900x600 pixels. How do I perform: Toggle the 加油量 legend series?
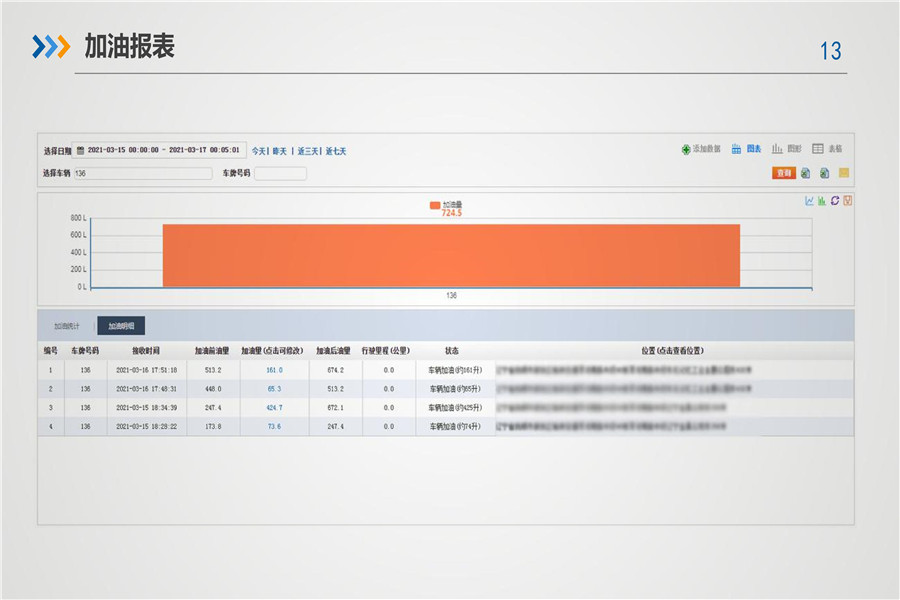[x=446, y=204]
